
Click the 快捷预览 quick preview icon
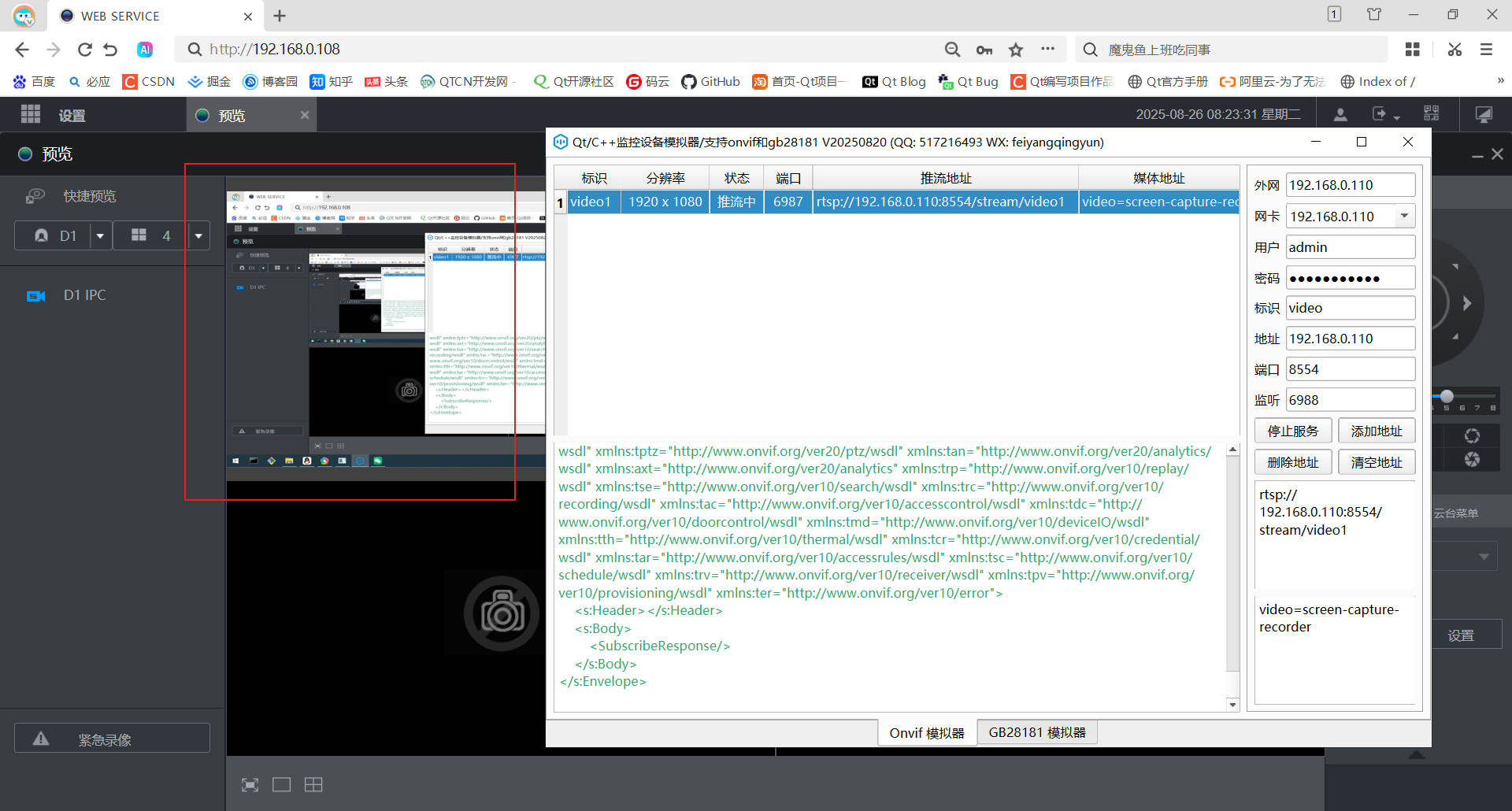(35, 196)
